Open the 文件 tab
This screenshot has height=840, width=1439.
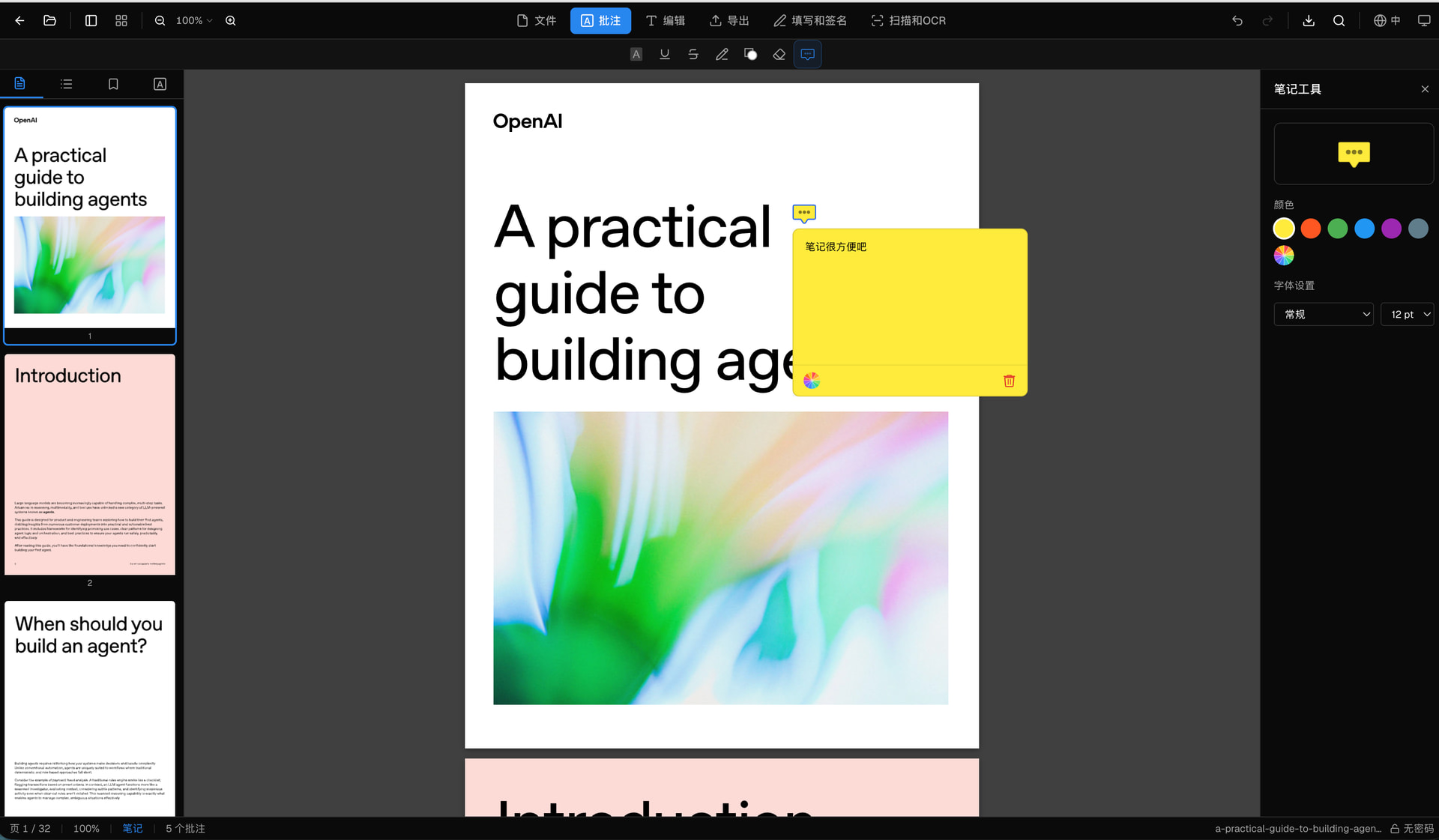pyautogui.click(x=537, y=21)
